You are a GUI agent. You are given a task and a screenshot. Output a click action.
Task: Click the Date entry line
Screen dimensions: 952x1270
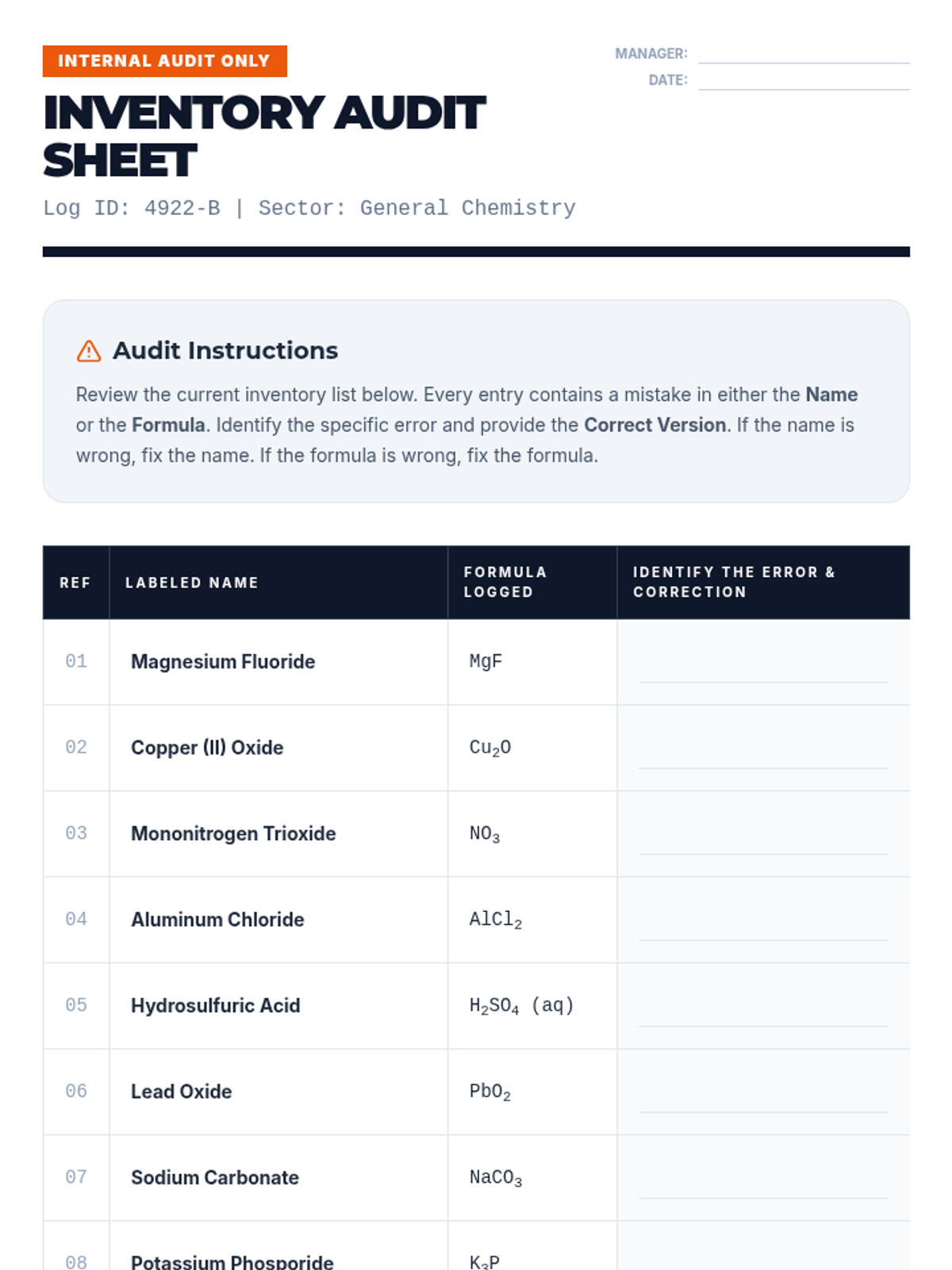tap(803, 80)
